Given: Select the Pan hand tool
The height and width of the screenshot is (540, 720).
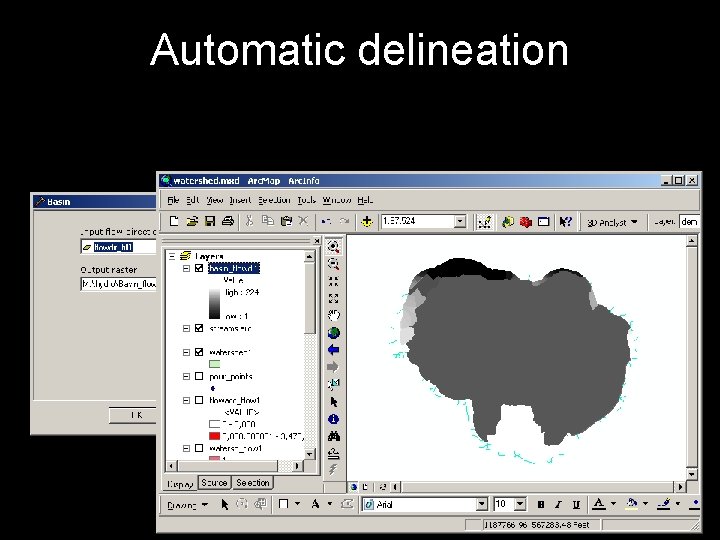Looking at the screenshot, I should pos(334,315).
